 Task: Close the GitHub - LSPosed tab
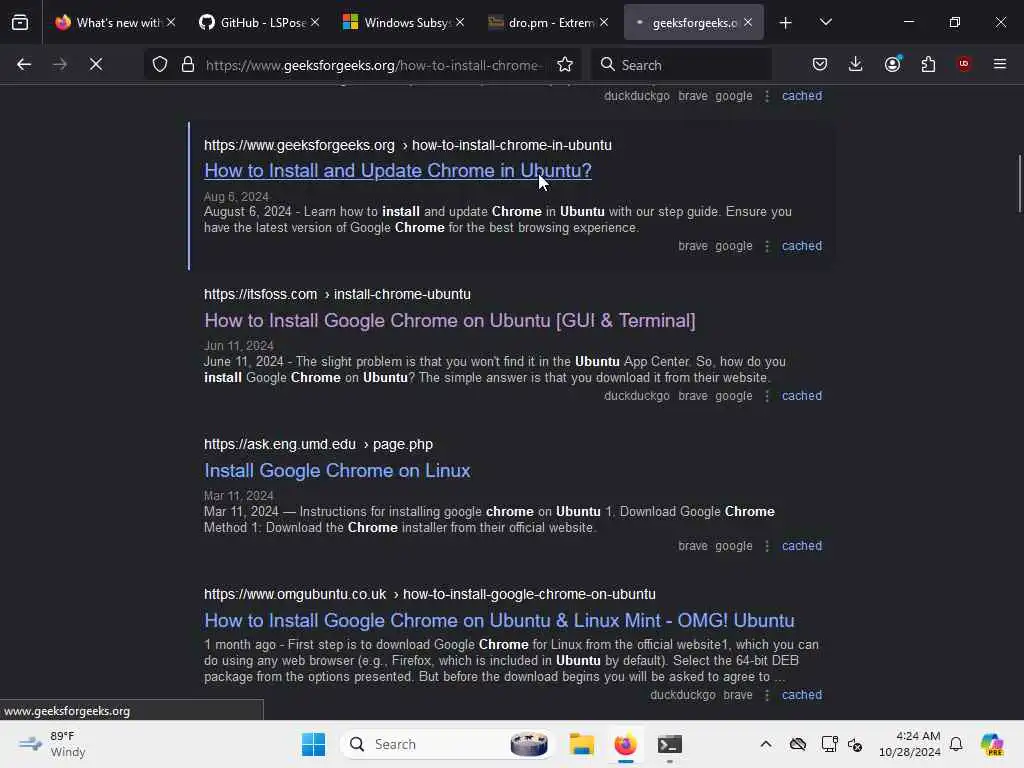315,22
